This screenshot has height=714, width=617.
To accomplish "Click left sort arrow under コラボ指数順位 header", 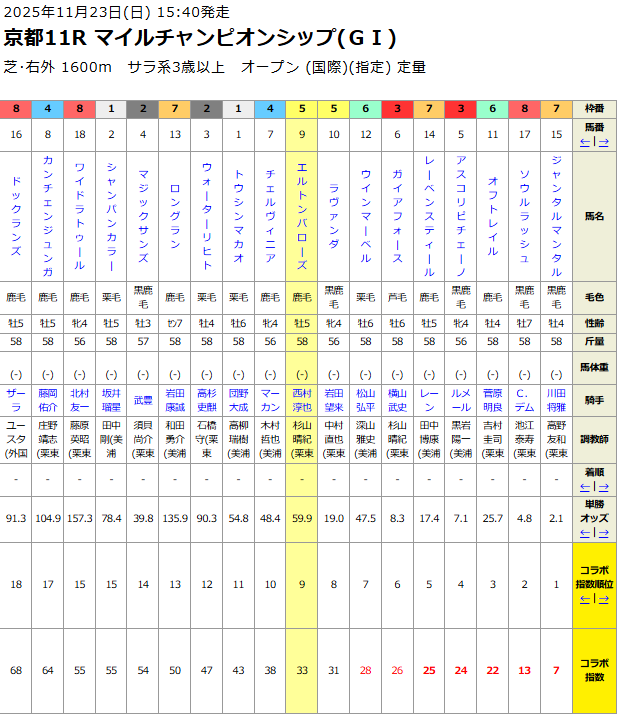I will [x=585, y=598].
